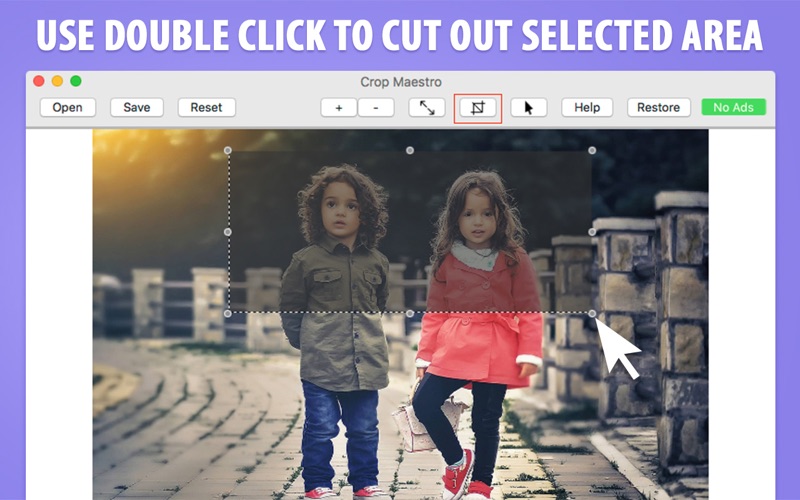Zoom in with the plus button

(338, 108)
